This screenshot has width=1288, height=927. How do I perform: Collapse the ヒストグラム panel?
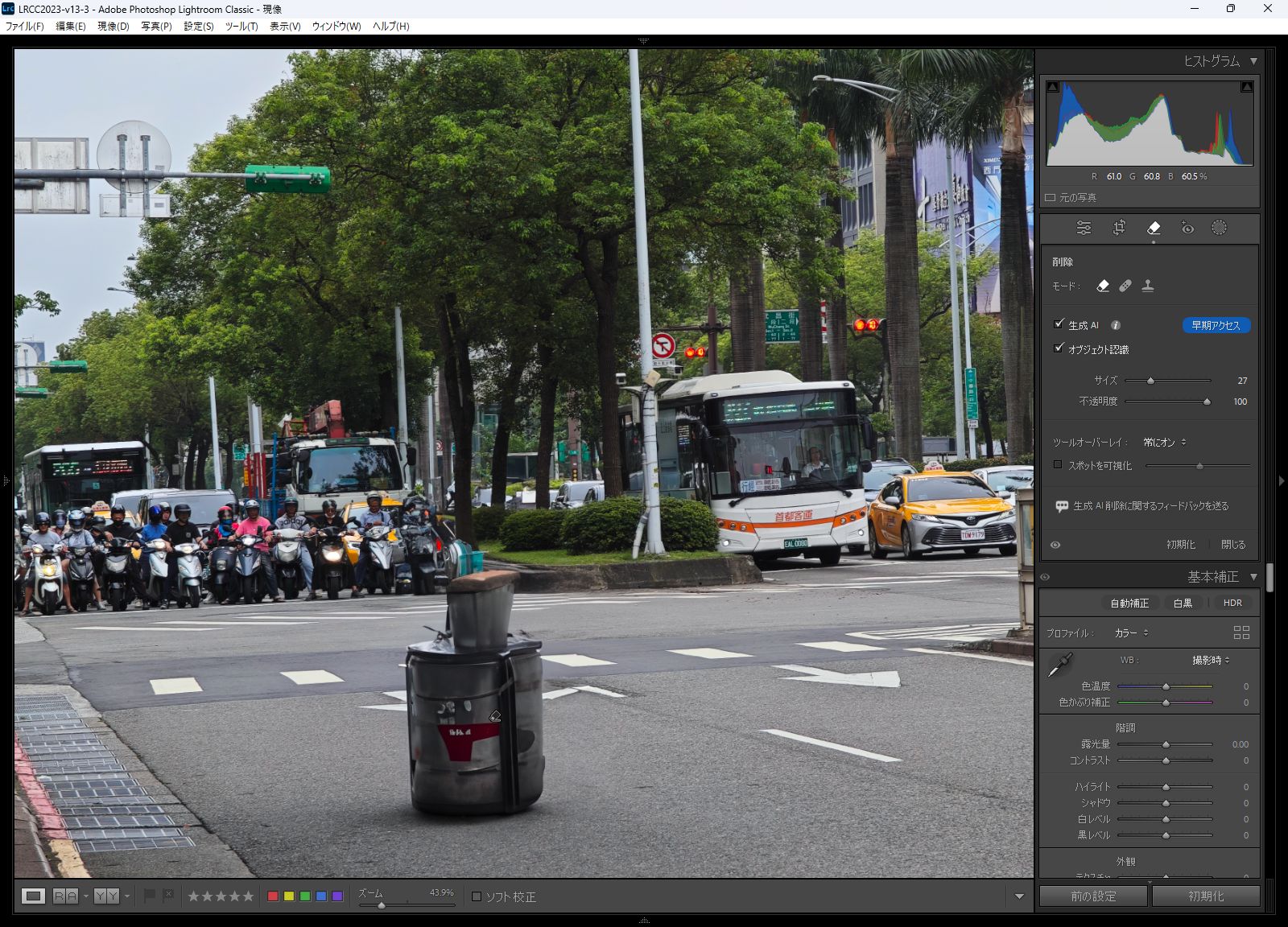click(x=1253, y=61)
